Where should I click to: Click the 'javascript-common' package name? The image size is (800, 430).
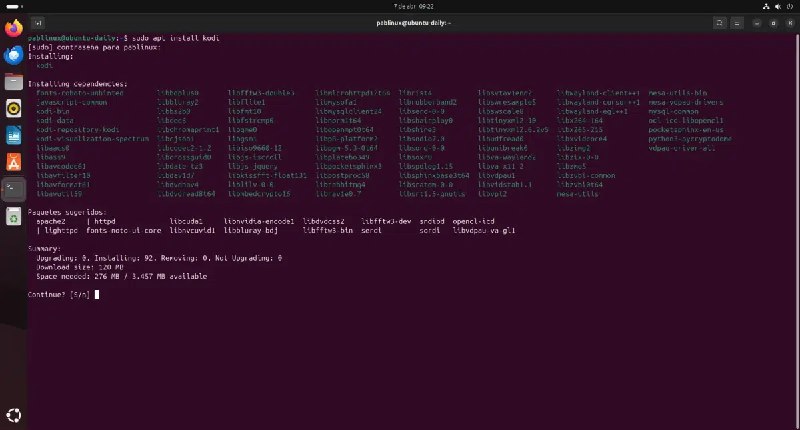(71, 102)
